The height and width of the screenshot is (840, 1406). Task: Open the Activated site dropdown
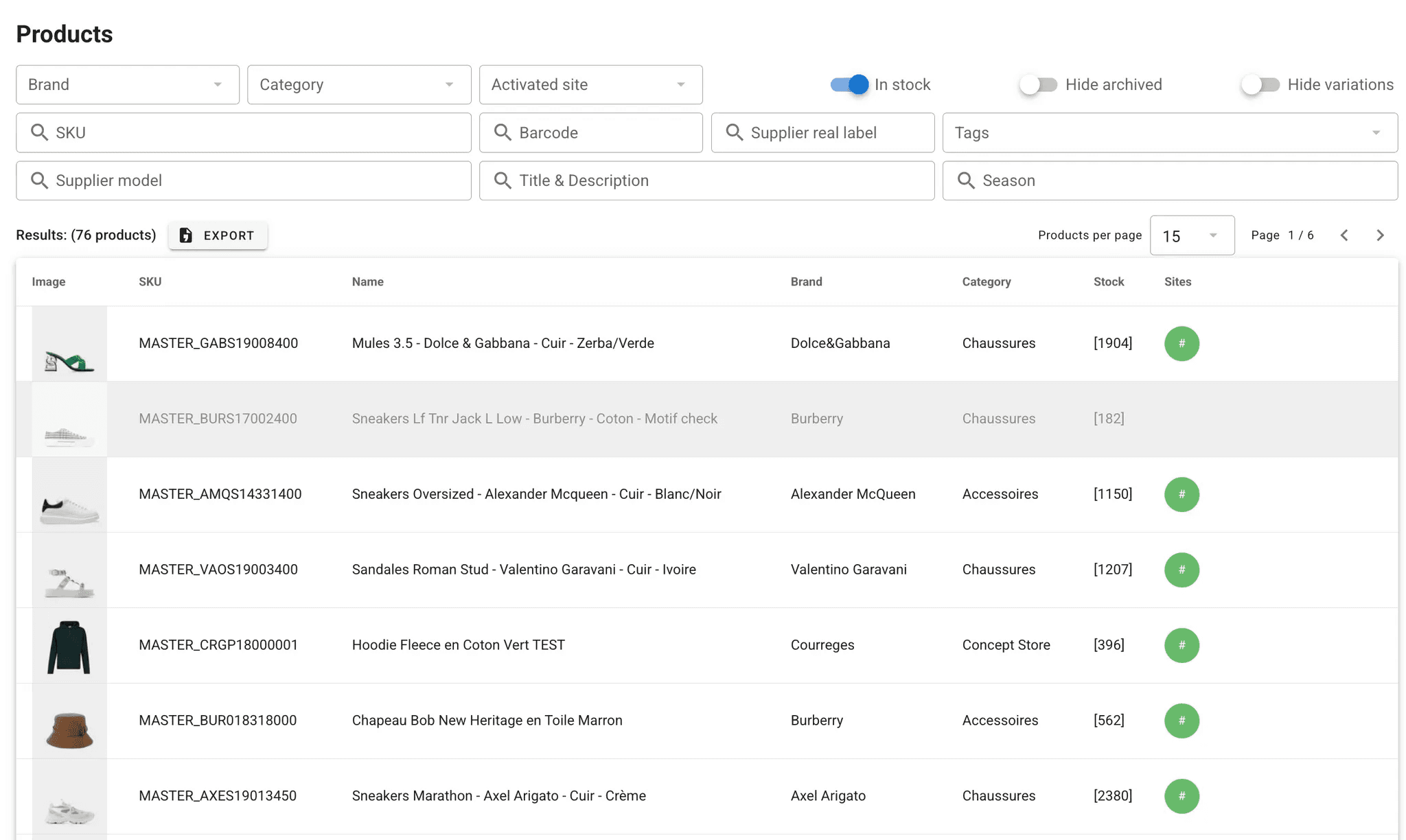pyautogui.click(x=591, y=84)
